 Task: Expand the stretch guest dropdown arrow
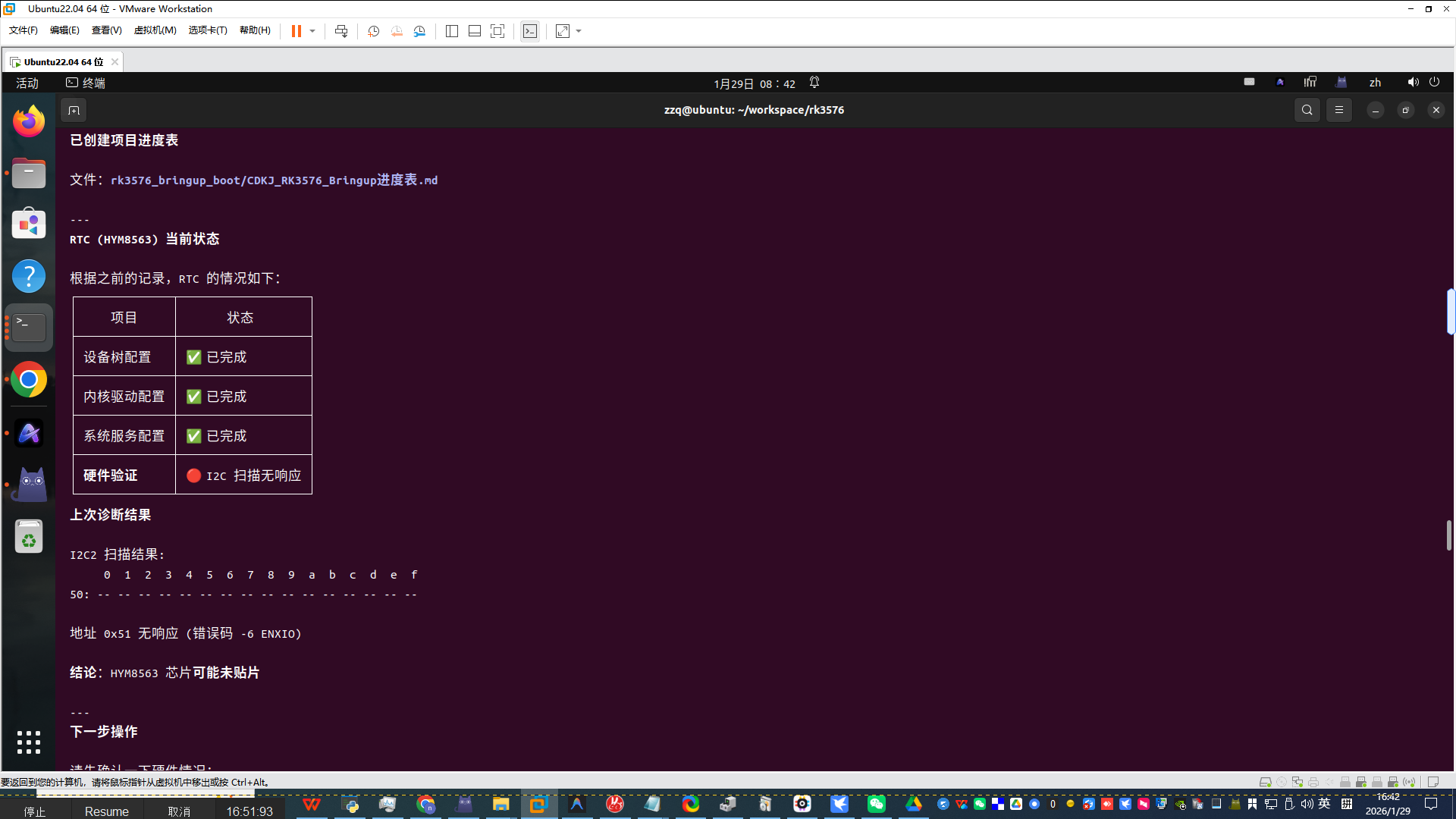579,31
